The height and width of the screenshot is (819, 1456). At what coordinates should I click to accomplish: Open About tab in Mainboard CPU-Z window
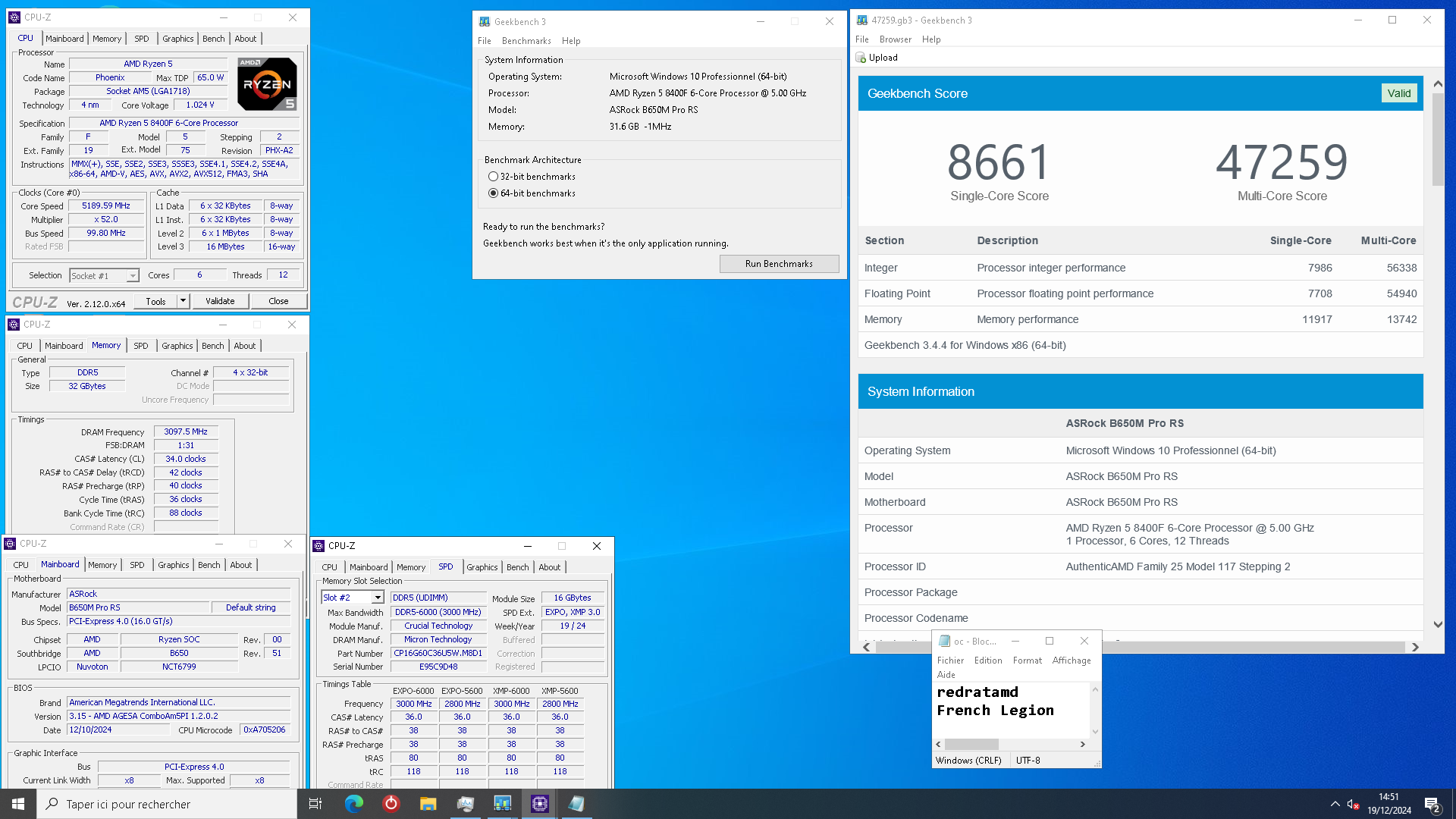click(x=241, y=565)
